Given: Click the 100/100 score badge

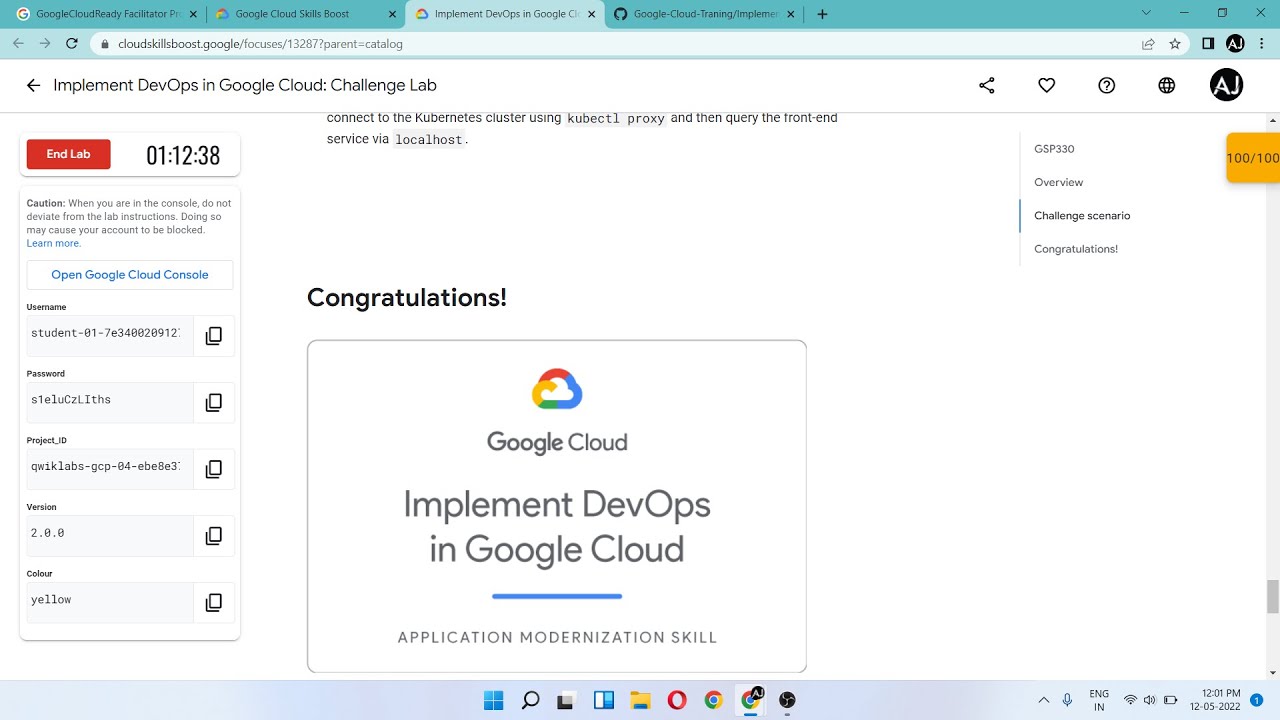Looking at the screenshot, I should 1253,158.
